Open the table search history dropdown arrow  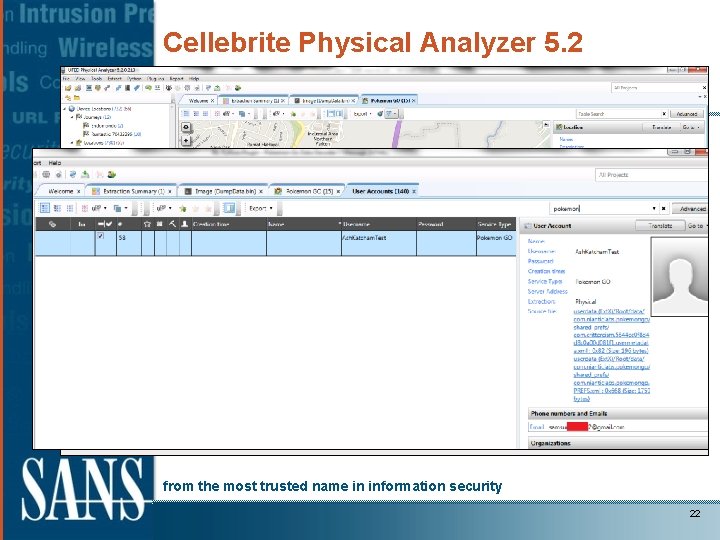coord(654,208)
